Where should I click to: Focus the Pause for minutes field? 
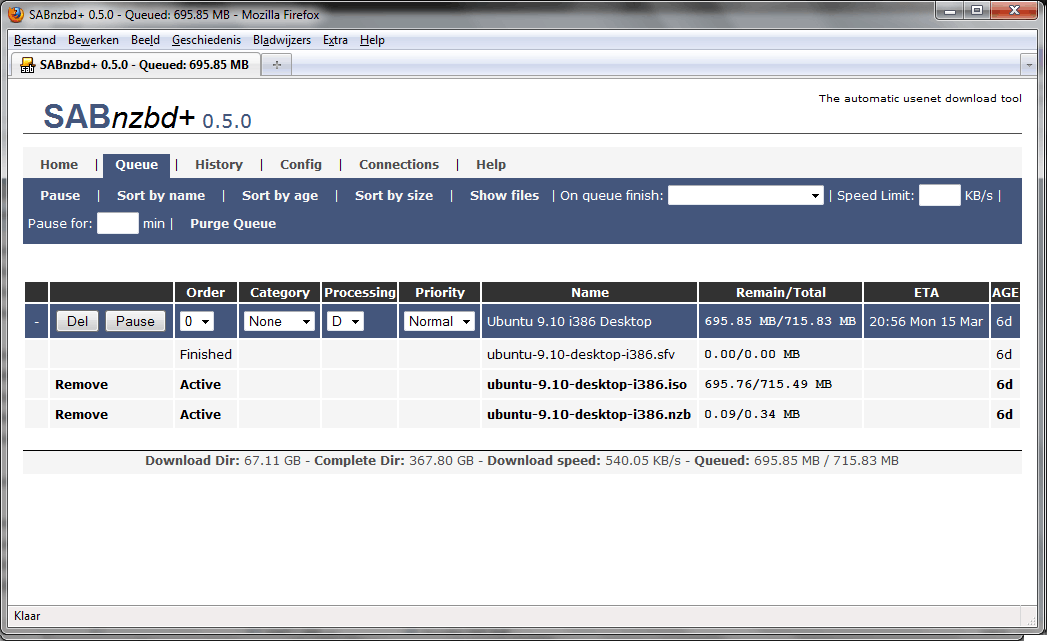tap(118, 223)
